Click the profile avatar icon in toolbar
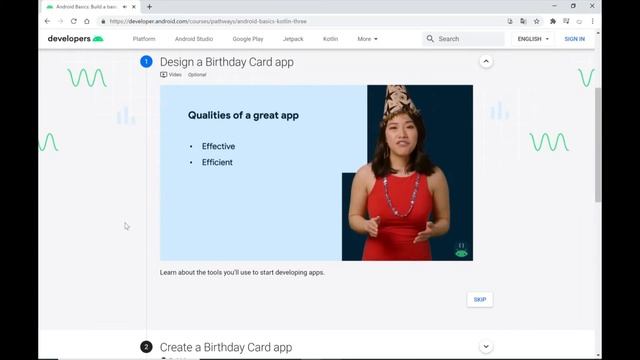Viewport: 640px width, 360px height. point(579,21)
